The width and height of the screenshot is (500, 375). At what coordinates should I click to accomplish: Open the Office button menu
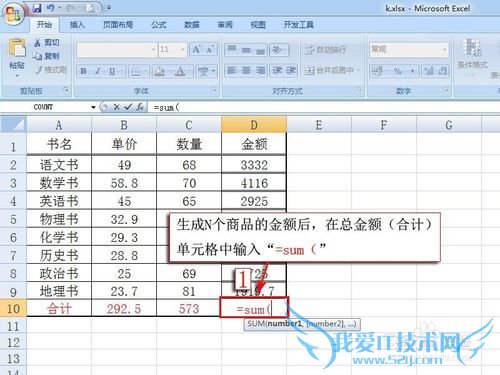coord(13,14)
